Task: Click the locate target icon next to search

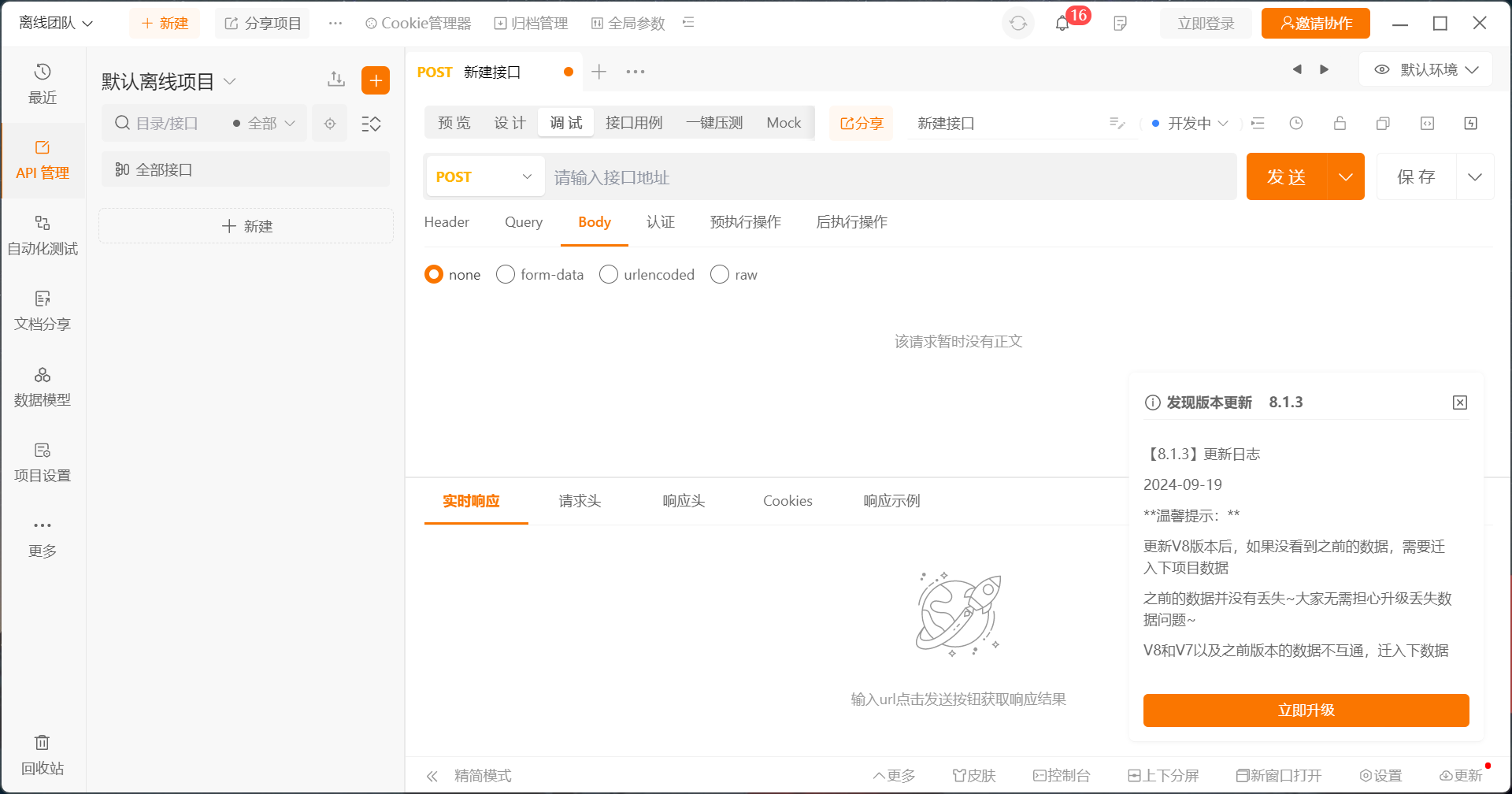Action: (x=330, y=124)
